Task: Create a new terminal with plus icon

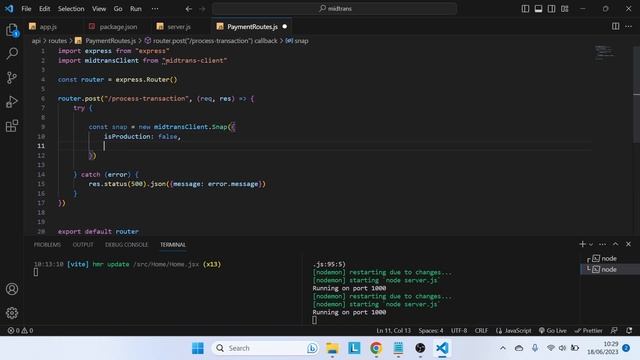Action: pos(582,244)
